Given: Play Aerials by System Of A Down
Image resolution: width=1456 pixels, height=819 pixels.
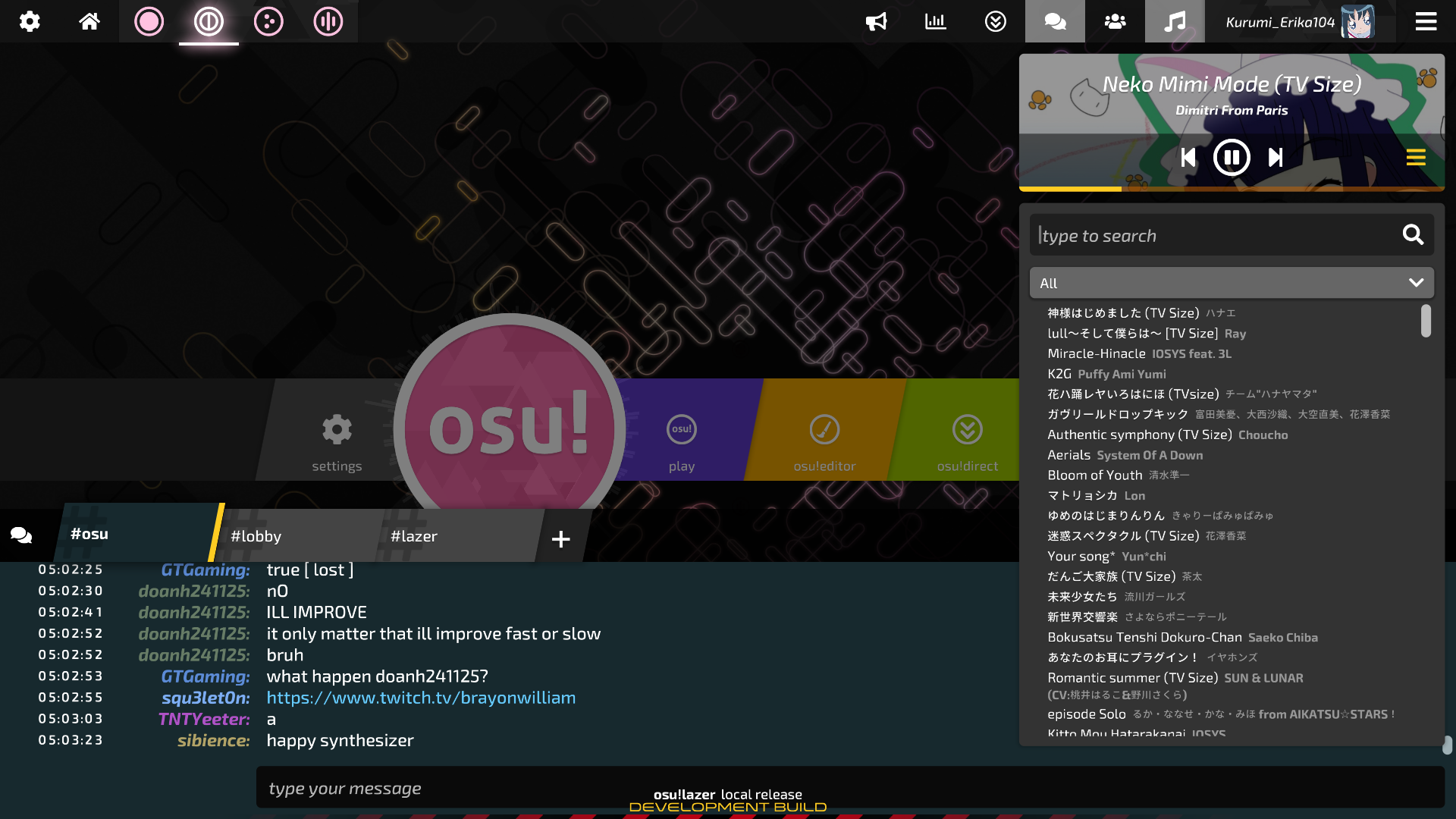Looking at the screenshot, I should pos(1125,455).
